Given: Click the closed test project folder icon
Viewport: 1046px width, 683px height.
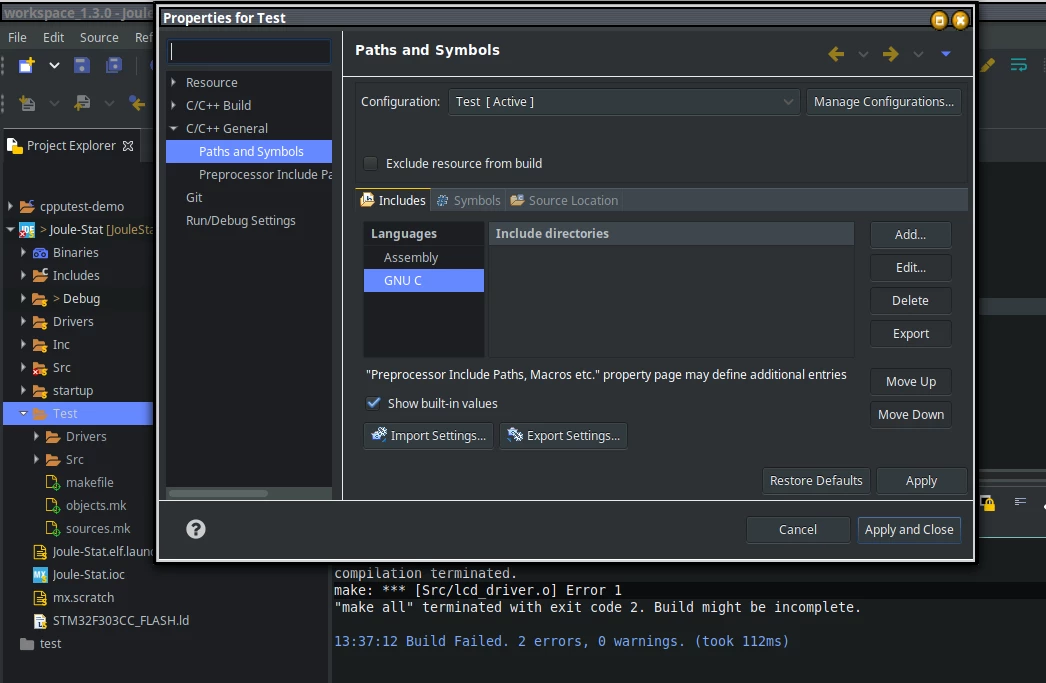Looking at the screenshot, I should pos(27,644).
